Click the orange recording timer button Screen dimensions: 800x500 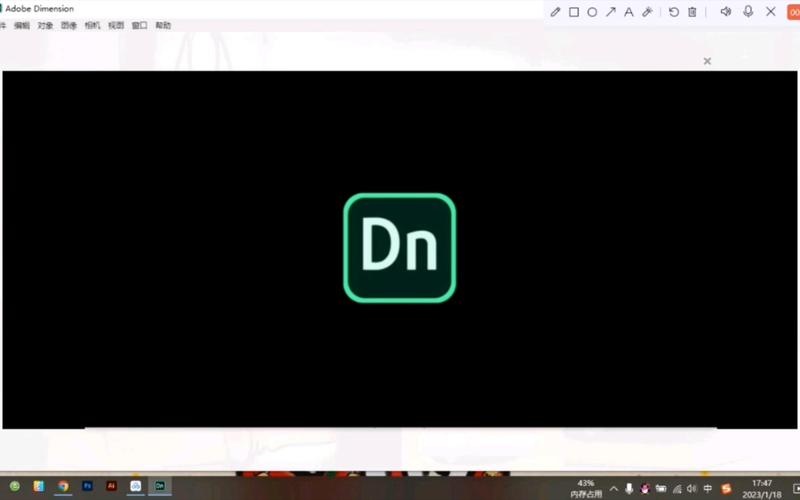click(x=793, y=12)
